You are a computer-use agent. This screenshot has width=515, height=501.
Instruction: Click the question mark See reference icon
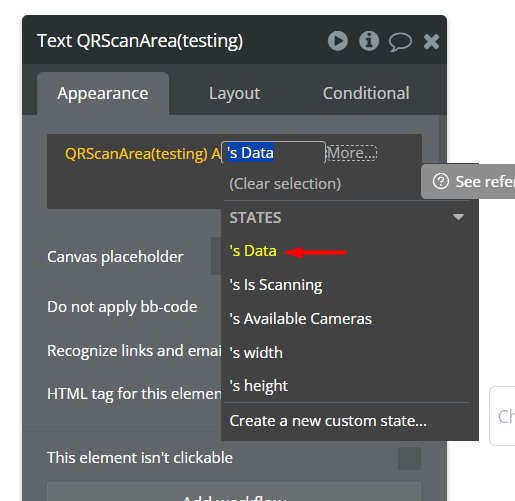coord(441,181)
